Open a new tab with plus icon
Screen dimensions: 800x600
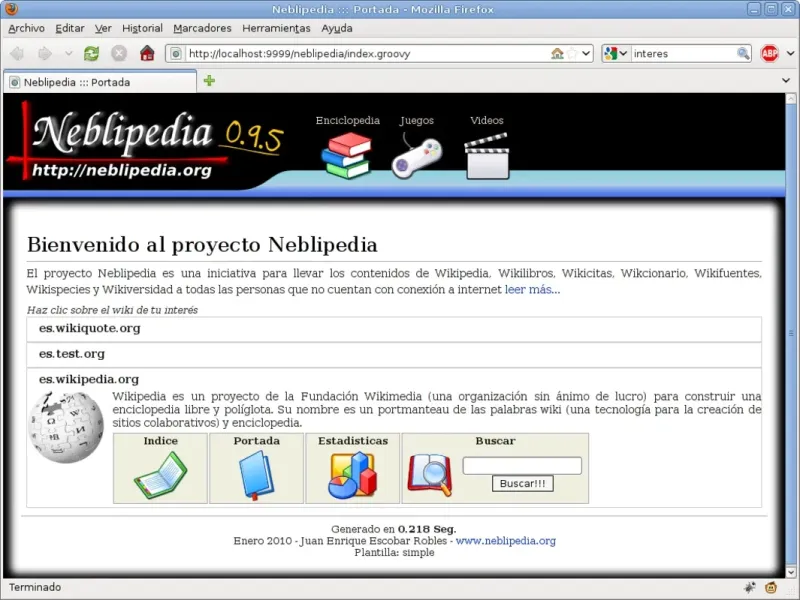click(209, 81)
